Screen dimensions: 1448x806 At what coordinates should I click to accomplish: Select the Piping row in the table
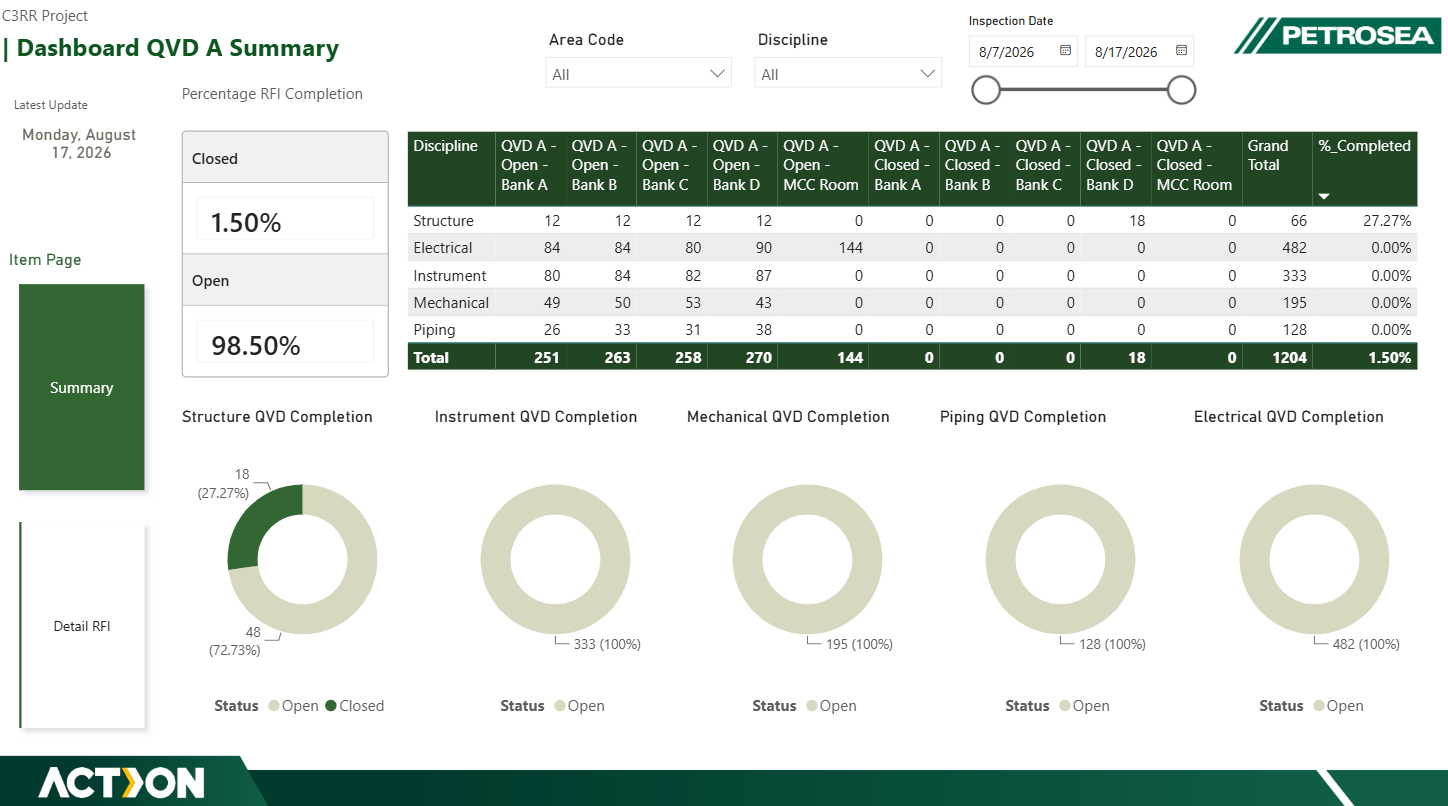click(912, 329)
